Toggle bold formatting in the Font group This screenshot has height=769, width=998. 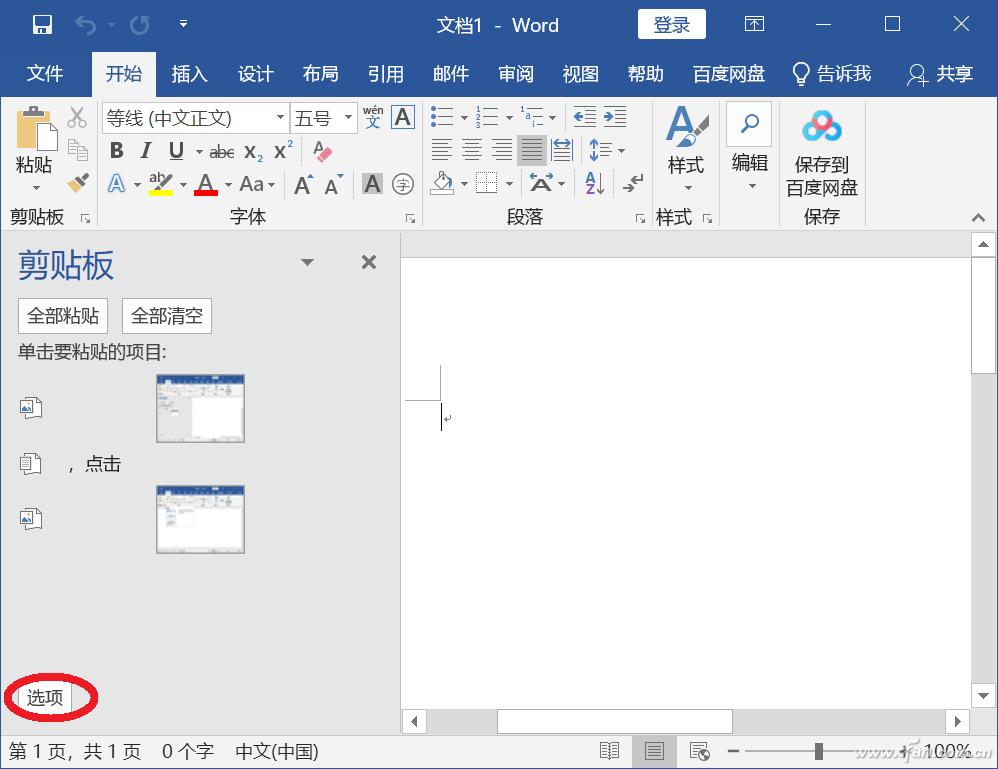coord(116,149)
